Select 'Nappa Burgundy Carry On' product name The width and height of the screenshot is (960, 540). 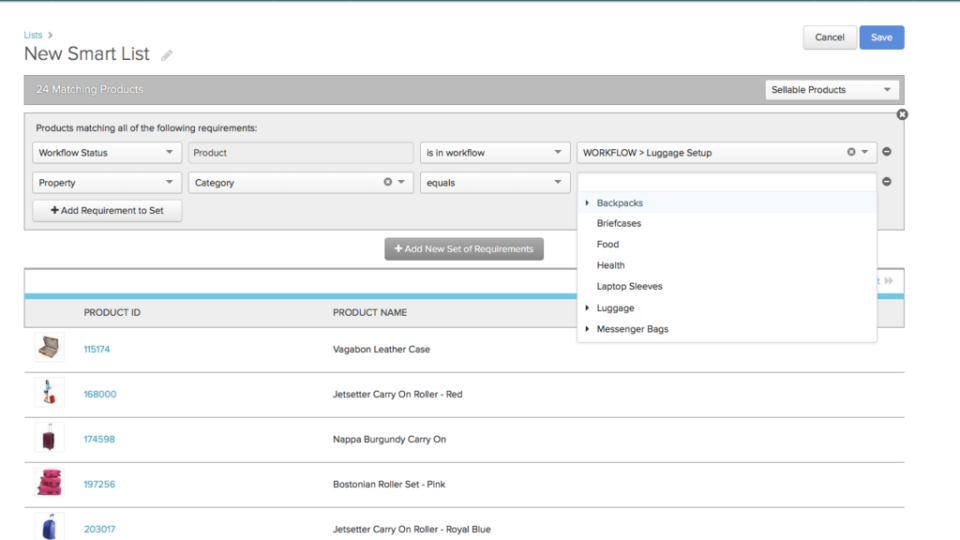click(389, 439)
